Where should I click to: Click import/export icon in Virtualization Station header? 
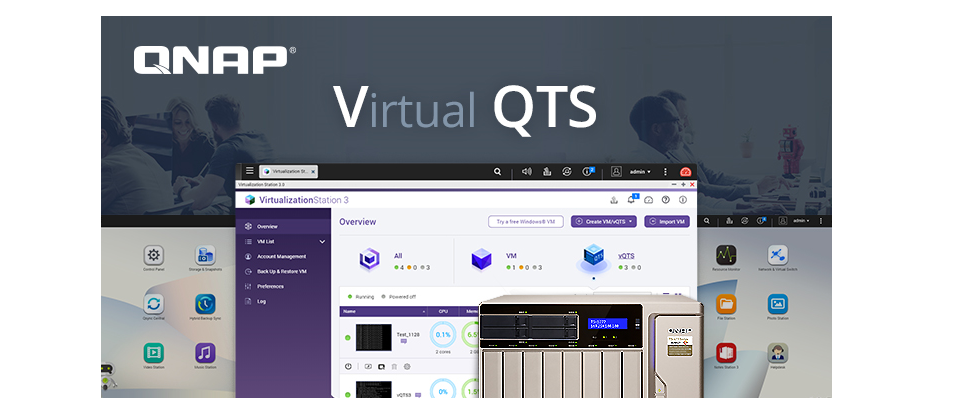614,200
